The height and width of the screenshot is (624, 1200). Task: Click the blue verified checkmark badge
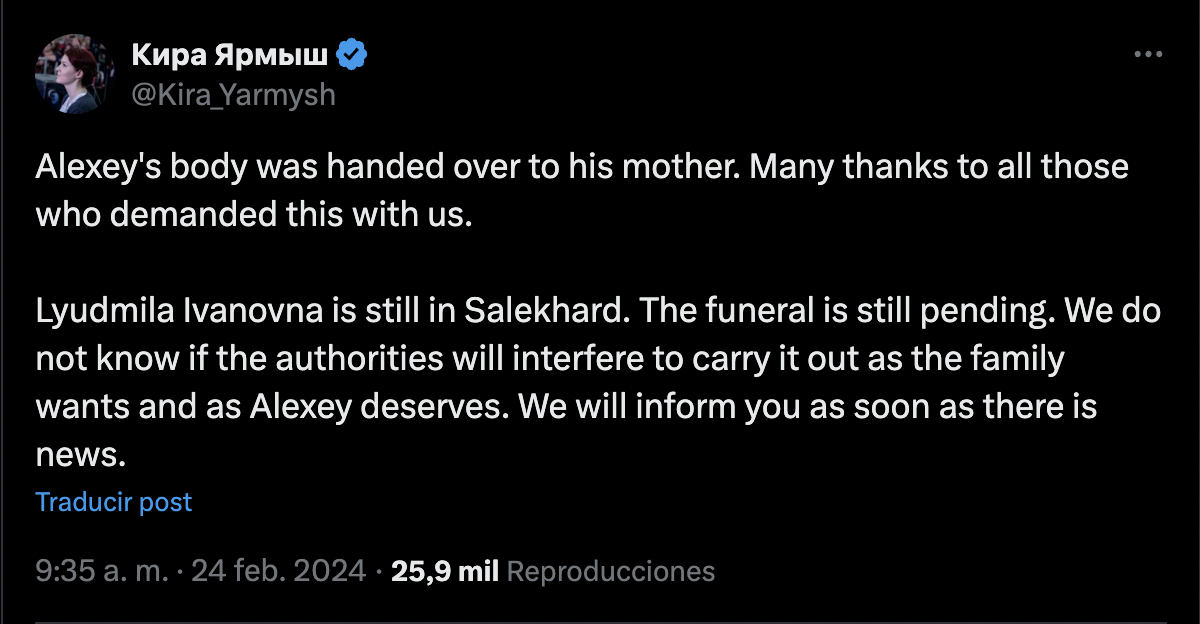pos(352,55)
